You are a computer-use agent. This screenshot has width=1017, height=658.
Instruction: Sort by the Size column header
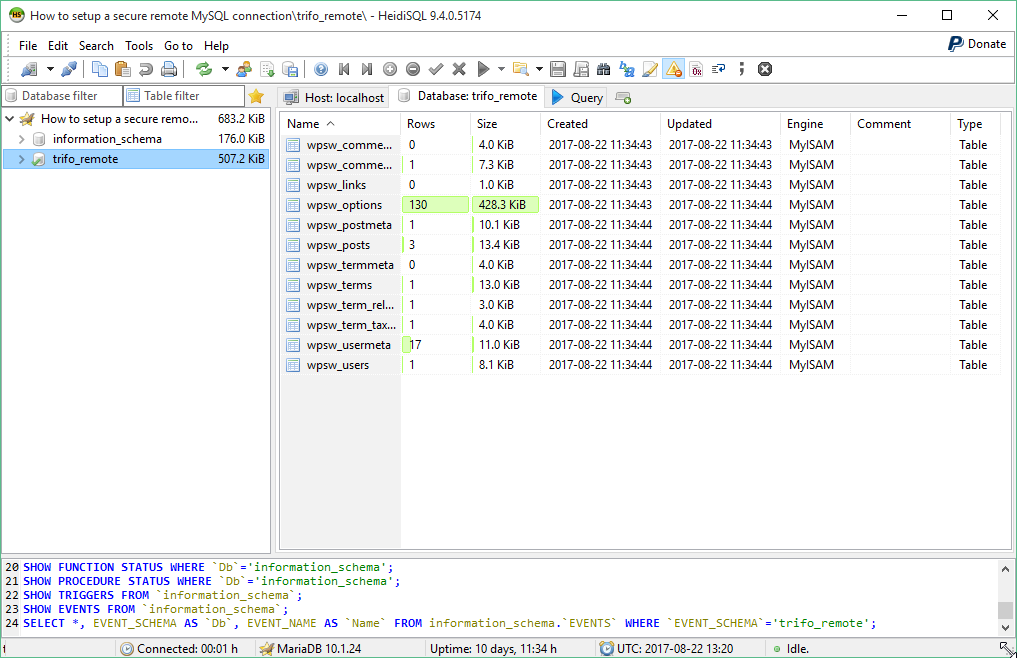[x=505, y=124]
